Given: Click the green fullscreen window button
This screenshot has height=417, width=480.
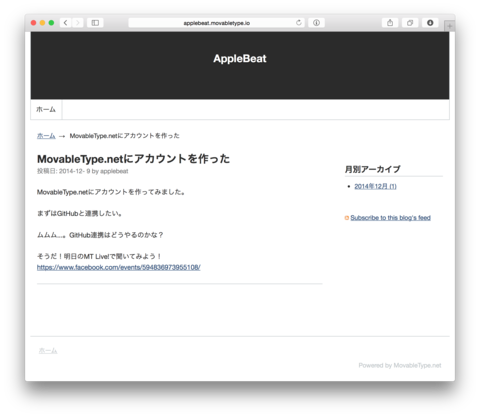Looking at the screenshot, I should pyautogui.click(x=51, y=23).
